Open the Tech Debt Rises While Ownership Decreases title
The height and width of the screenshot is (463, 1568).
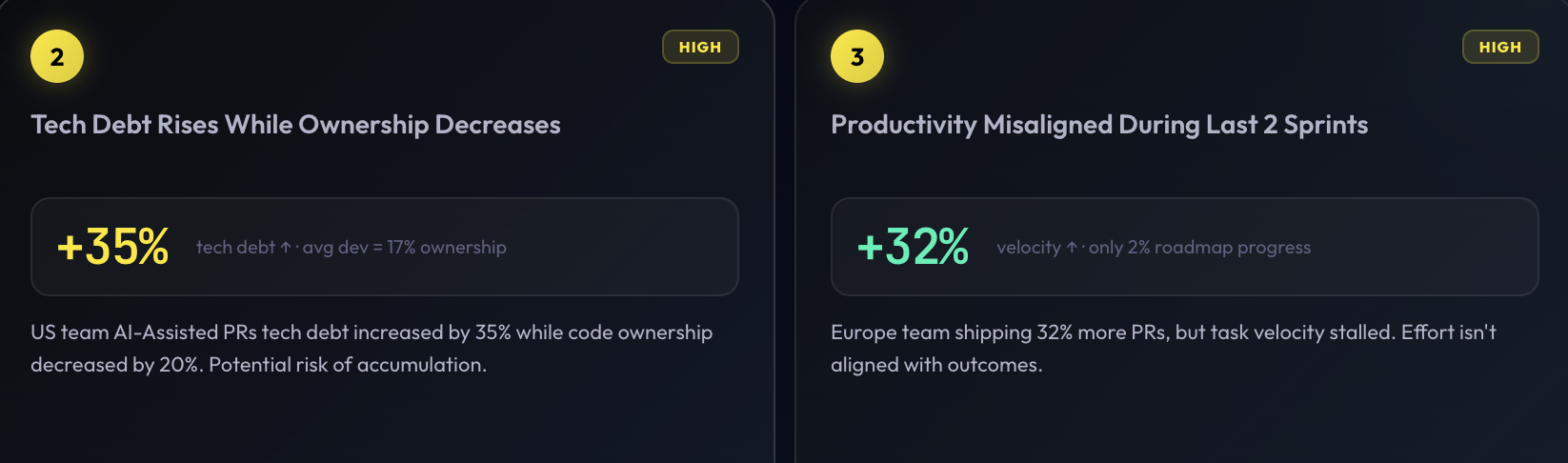point(295,125)
